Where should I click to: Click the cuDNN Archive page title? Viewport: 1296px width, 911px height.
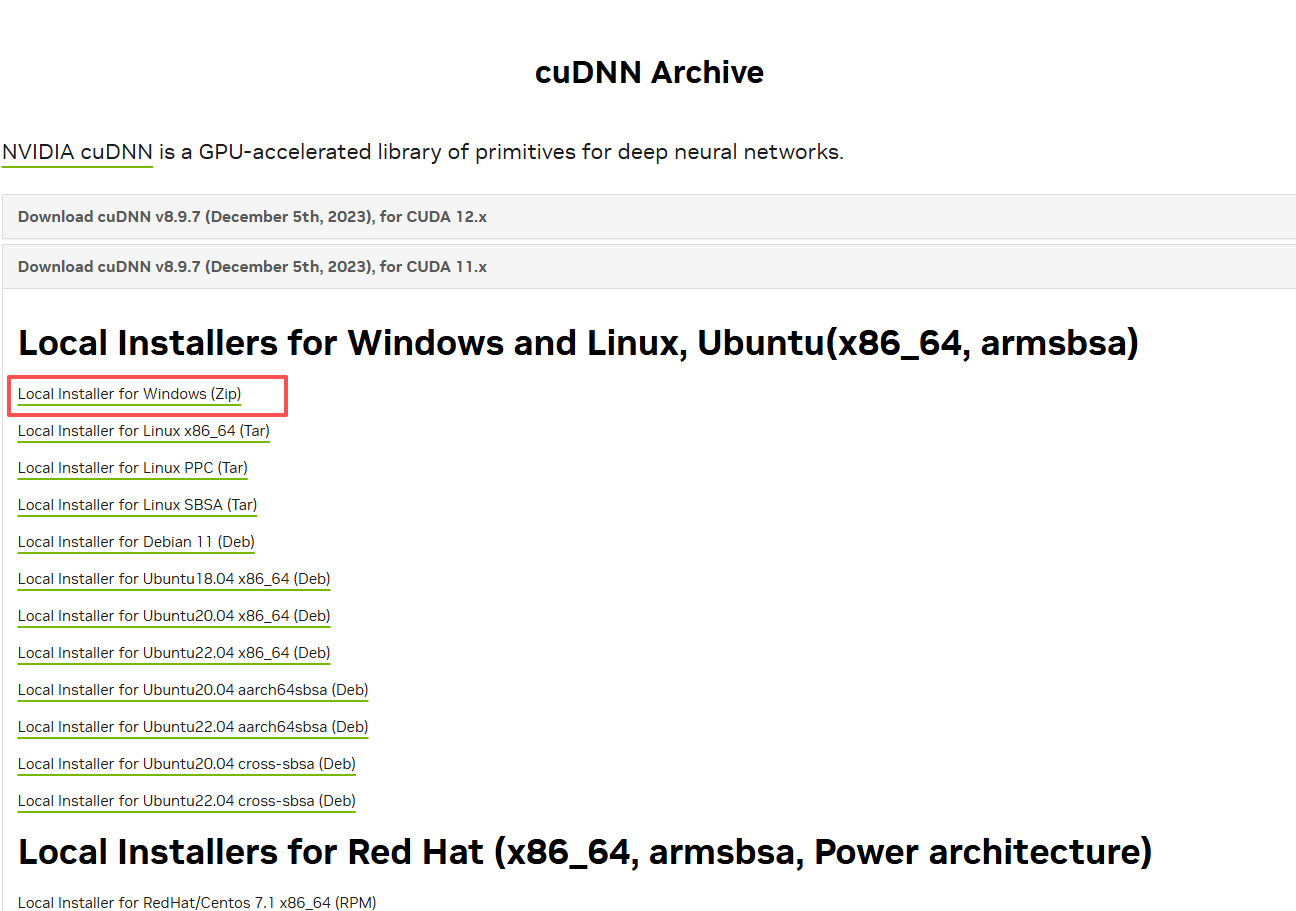(649, 72)
